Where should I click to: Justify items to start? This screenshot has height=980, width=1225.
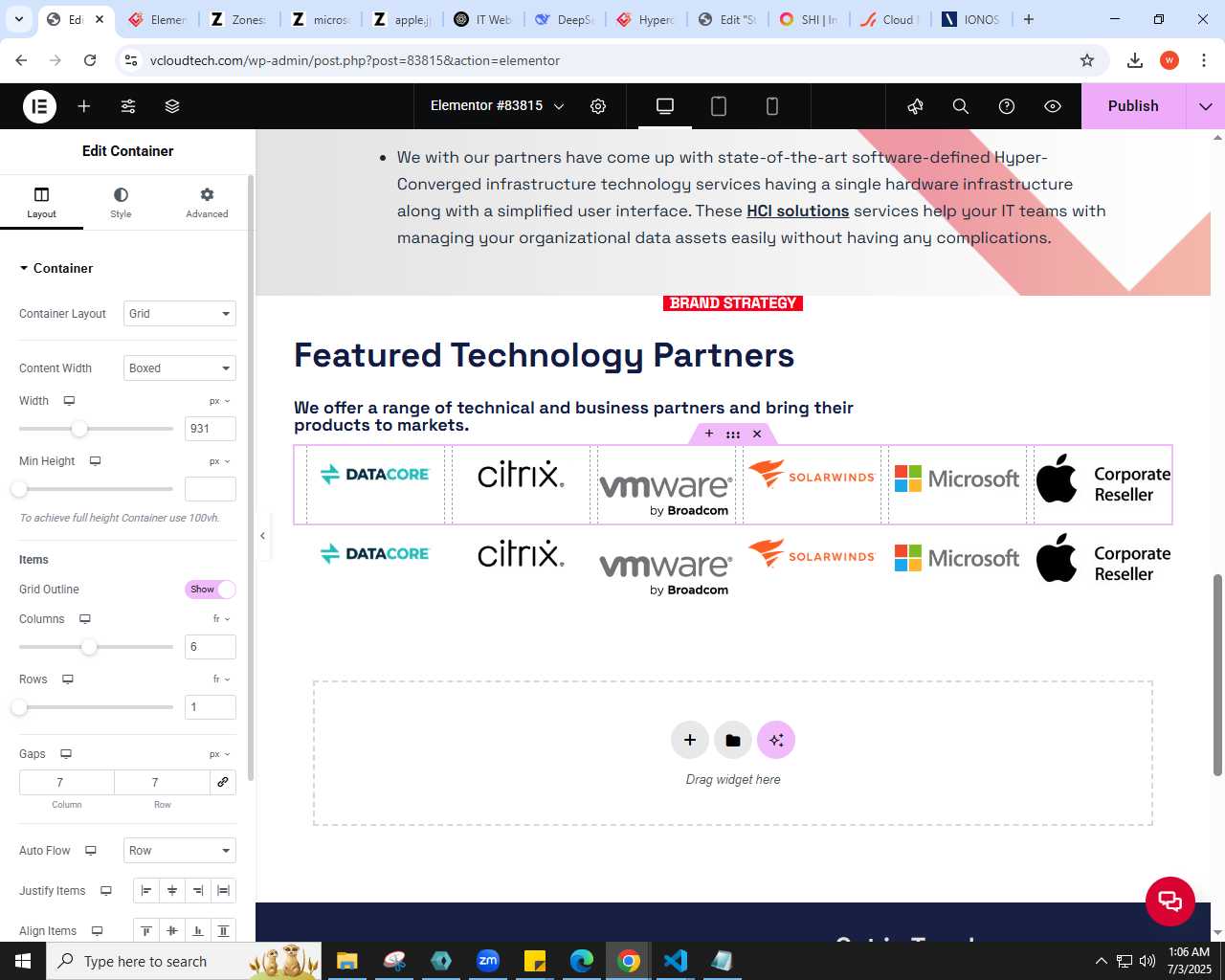point(146,891)
